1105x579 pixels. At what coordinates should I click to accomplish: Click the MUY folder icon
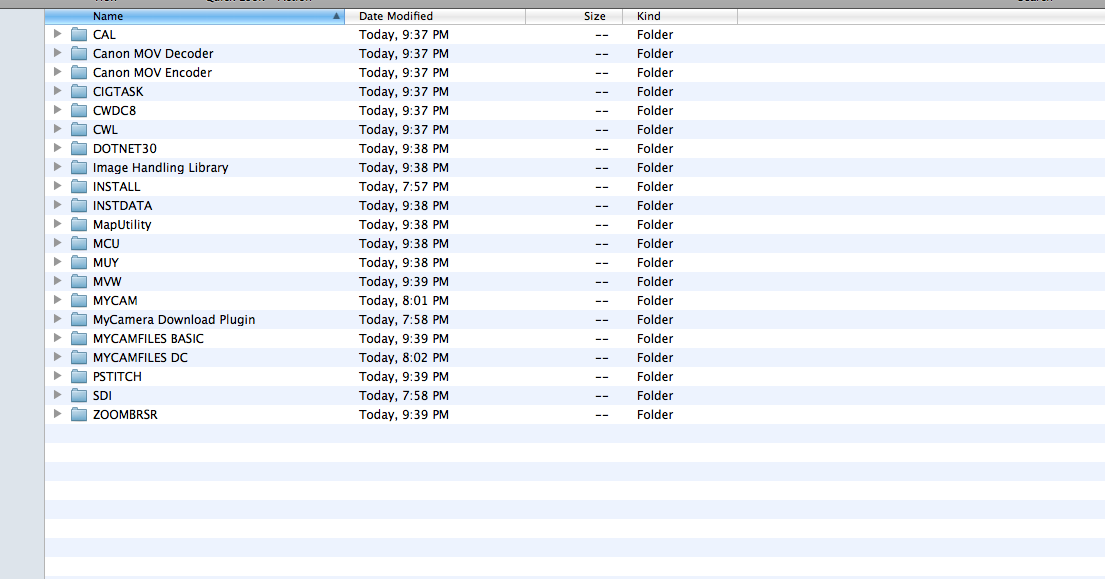point(79,263)
